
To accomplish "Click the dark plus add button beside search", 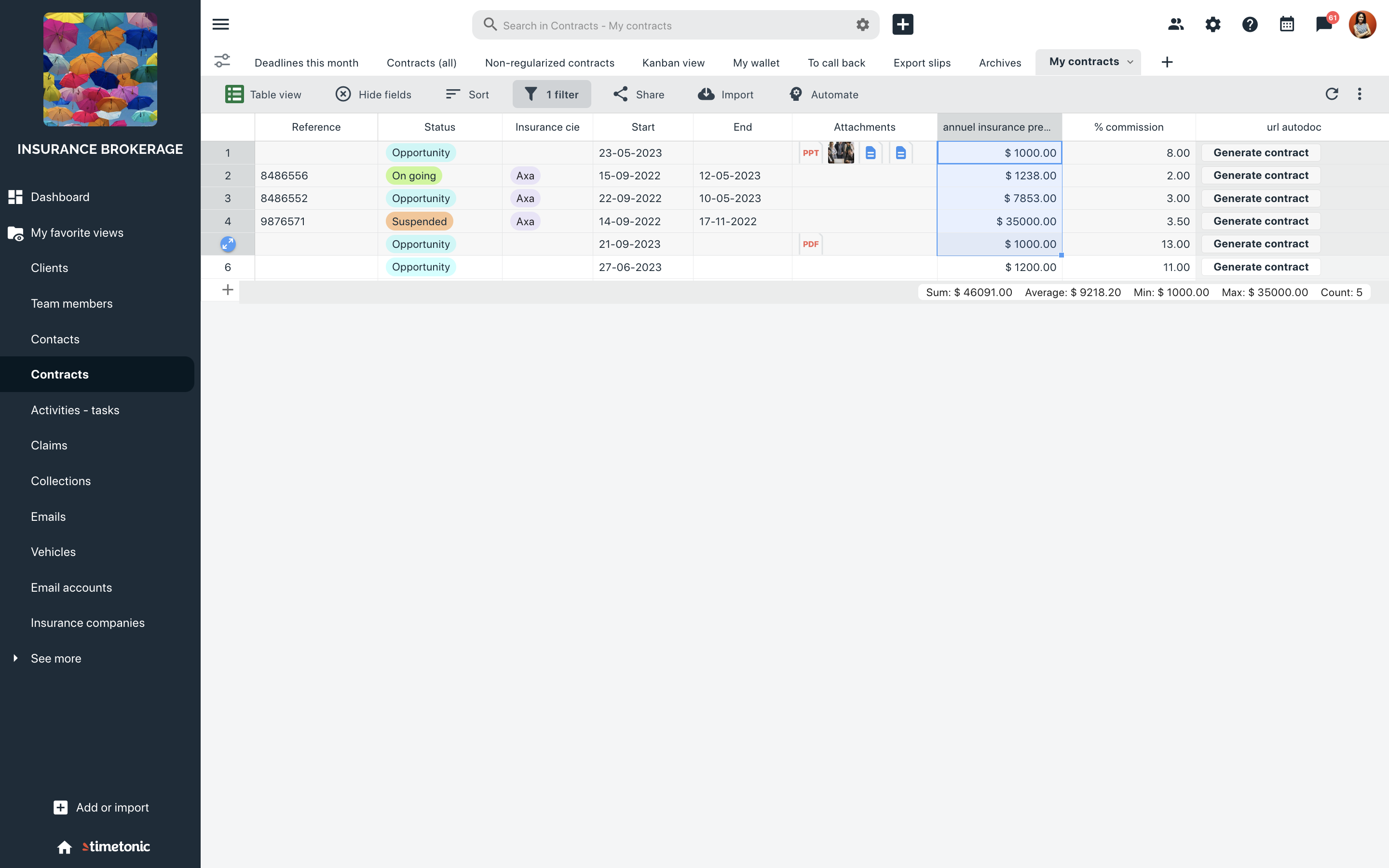I will click(x=902, y=25).
